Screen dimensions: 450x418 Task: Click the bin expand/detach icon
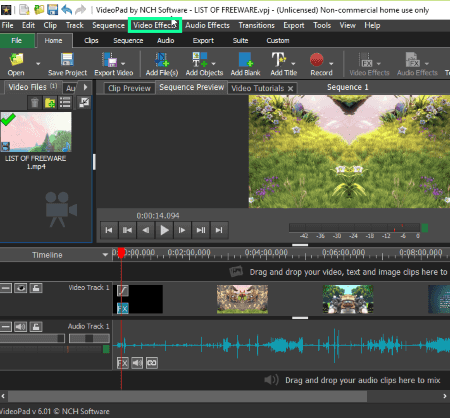[x=84, y=102]
